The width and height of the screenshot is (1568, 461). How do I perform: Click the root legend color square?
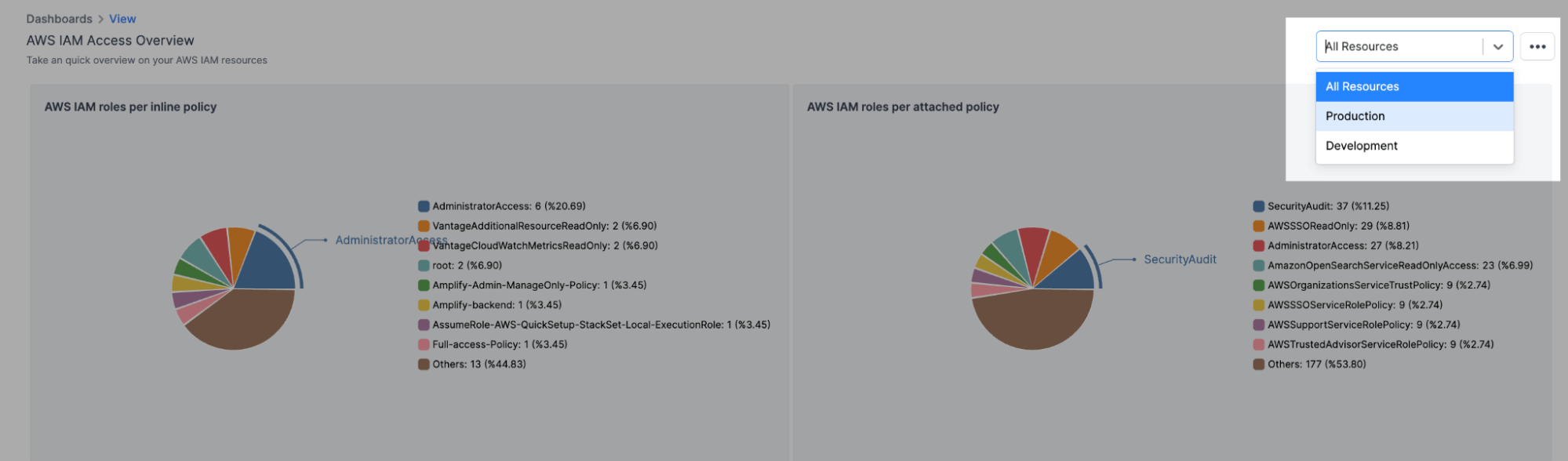click(x=424, y=265)
